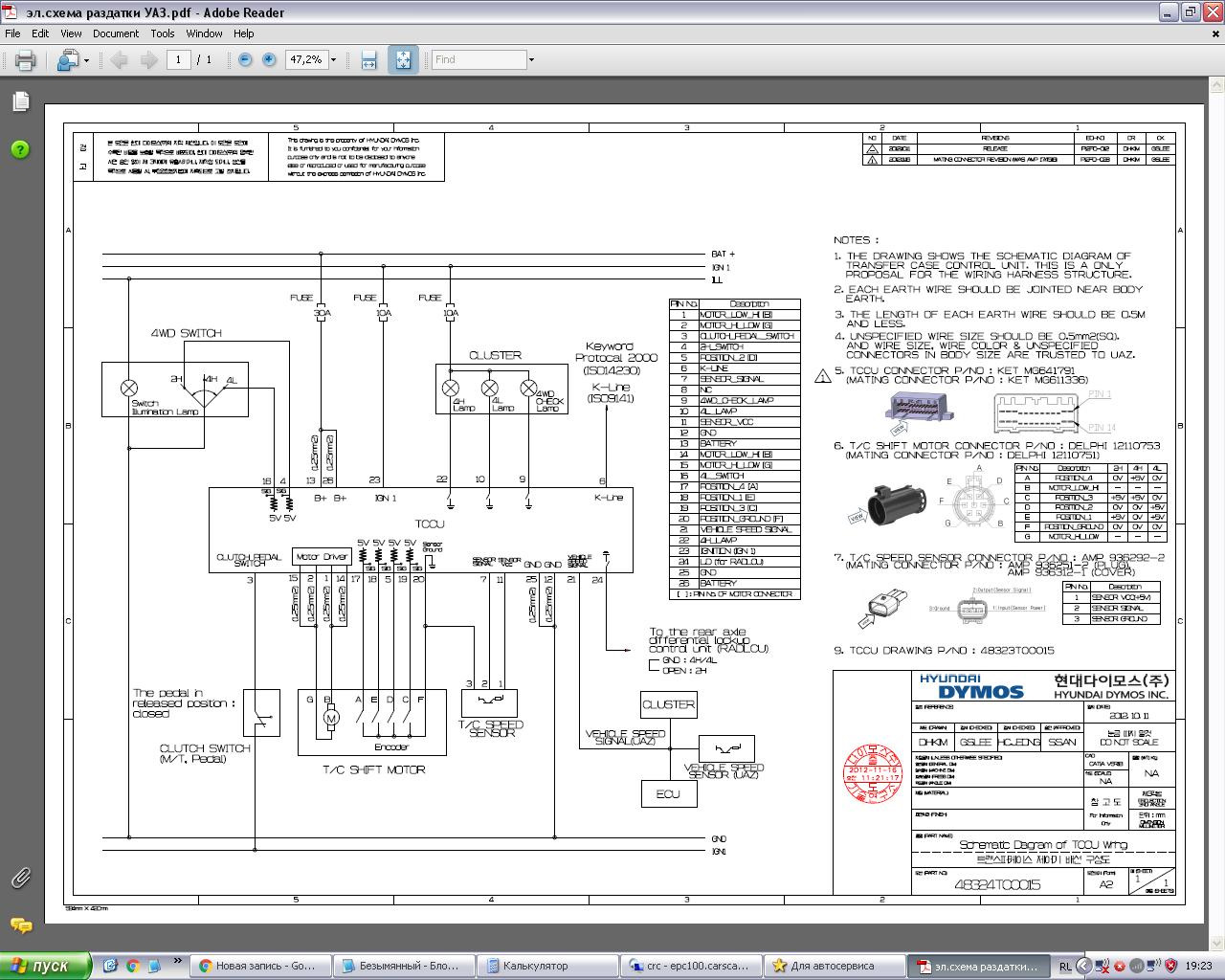Click the Print icon in toolbar
Screen dimensions: 1225x980
coord(26,60)
